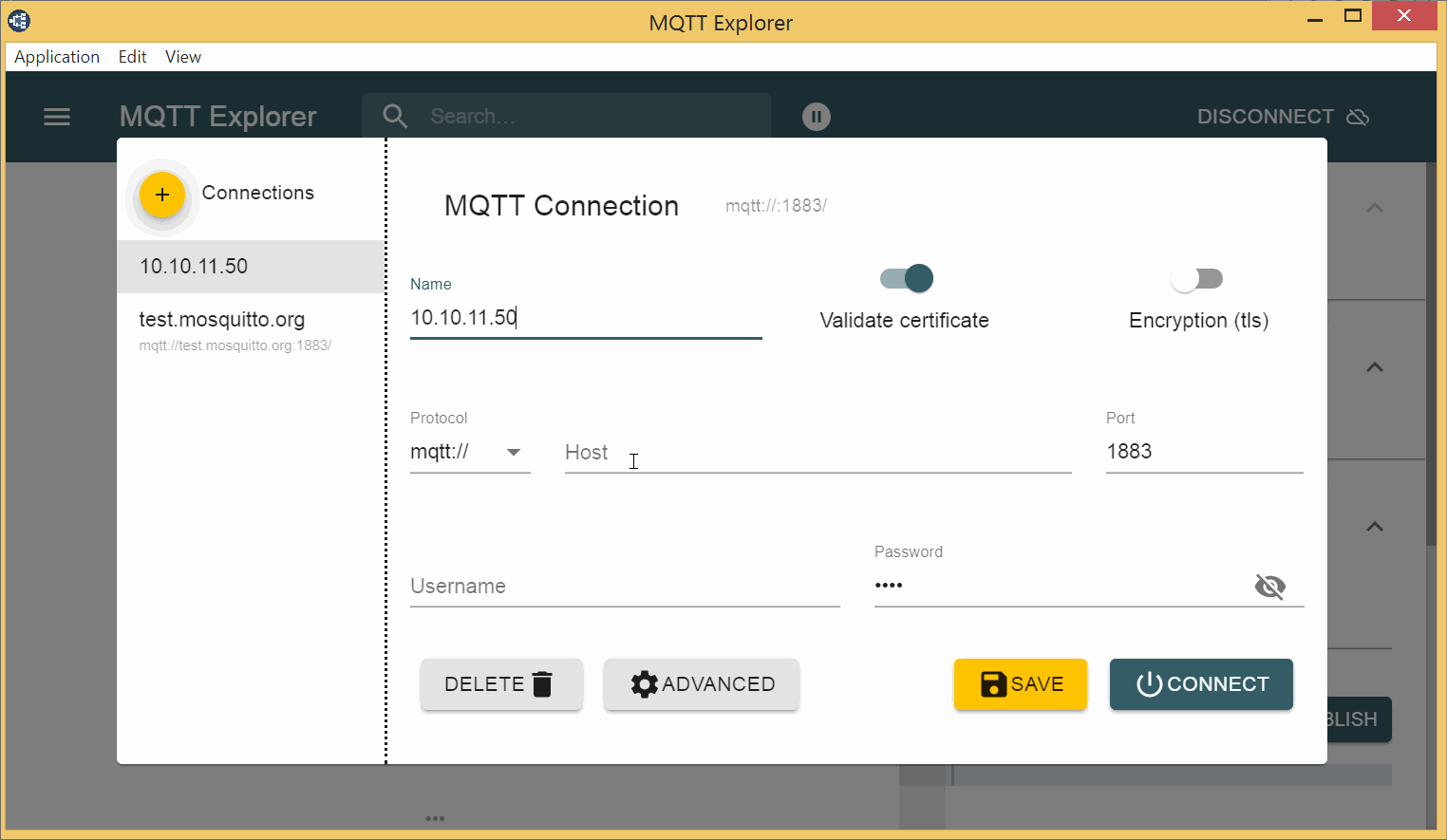Collapse the middle right panel chevron
The image size is (1447, 840).
pos(1374,367)
